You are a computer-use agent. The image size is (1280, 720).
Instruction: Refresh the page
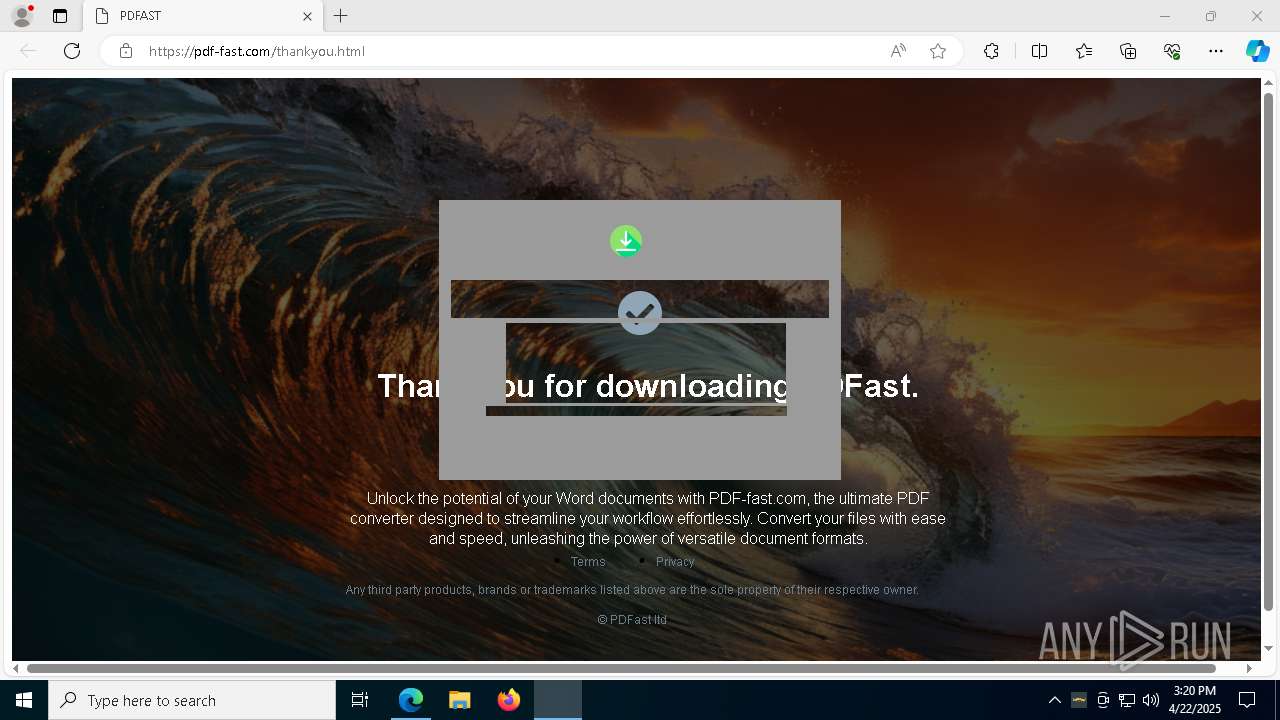pyautogui.click(x=72, y=51)
